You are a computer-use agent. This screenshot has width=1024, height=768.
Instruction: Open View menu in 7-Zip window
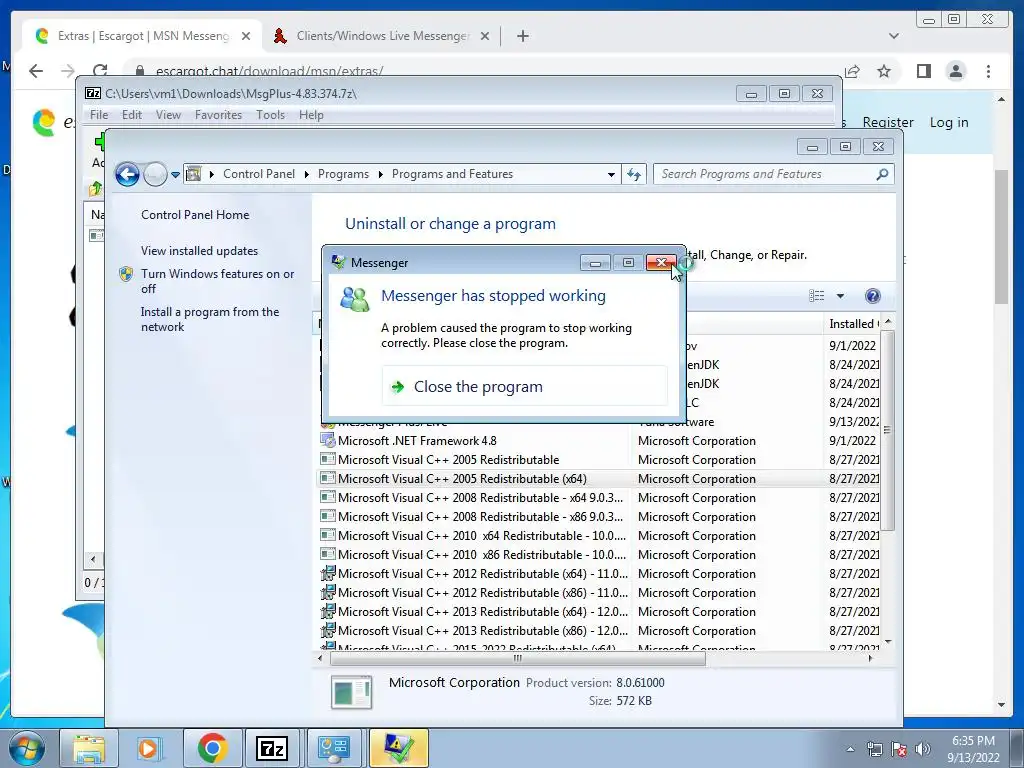coord(168,115)
